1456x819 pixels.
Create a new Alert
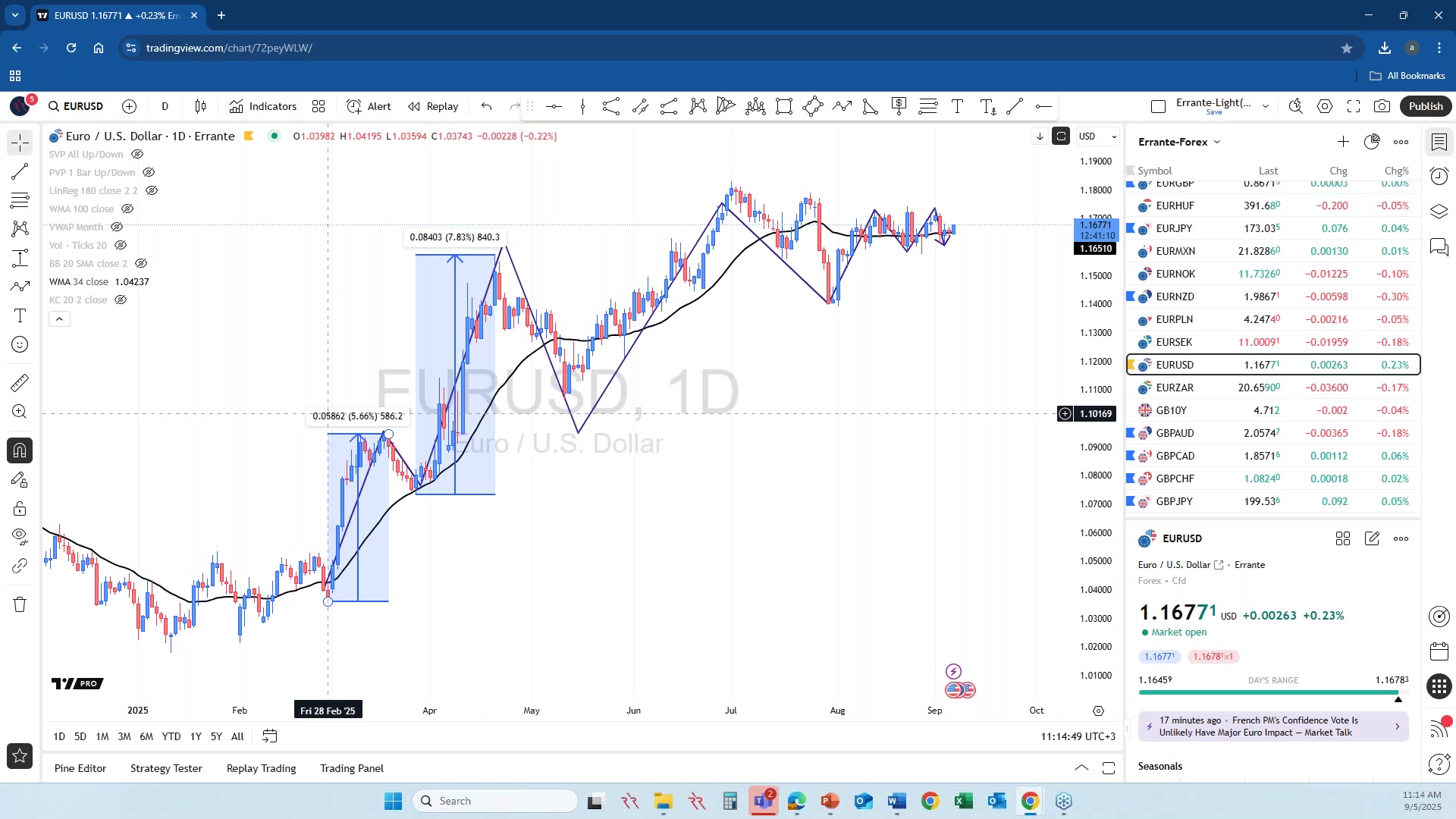pos(369,106)
